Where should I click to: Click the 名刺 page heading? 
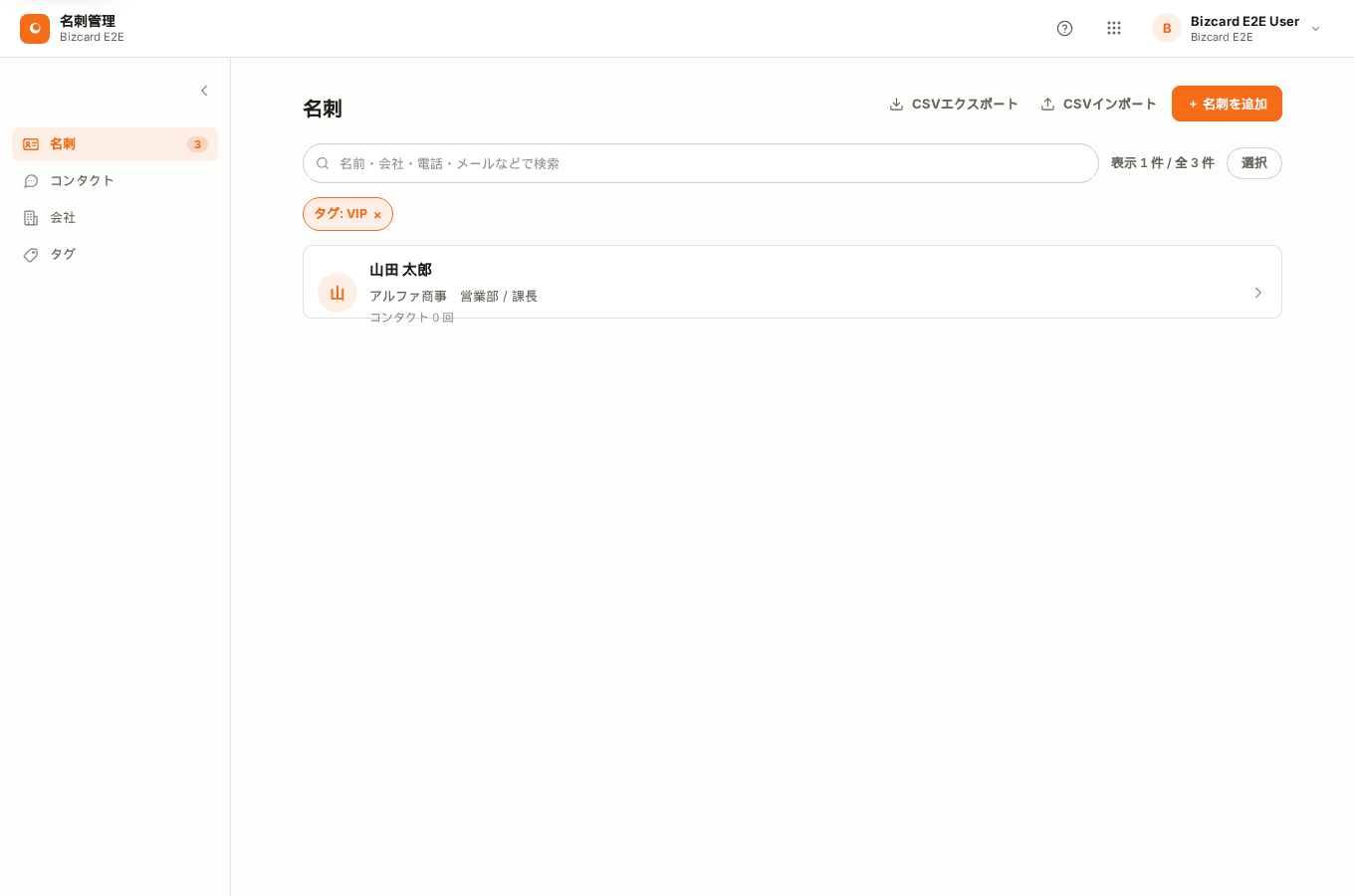point(323,109)
